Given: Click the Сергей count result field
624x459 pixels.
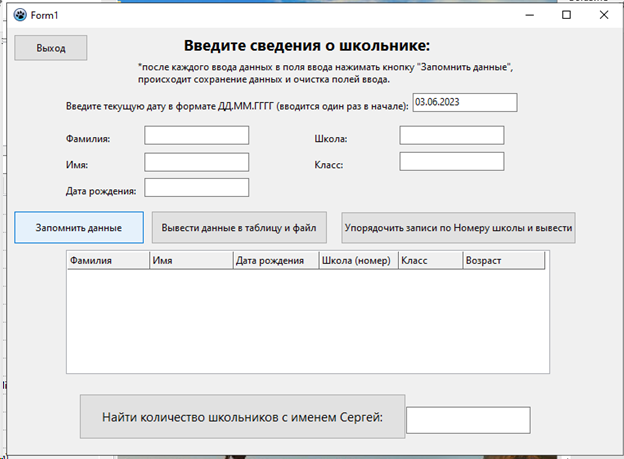Looking at the screenshot, I should pyautogui.click(x=468, y=420).
